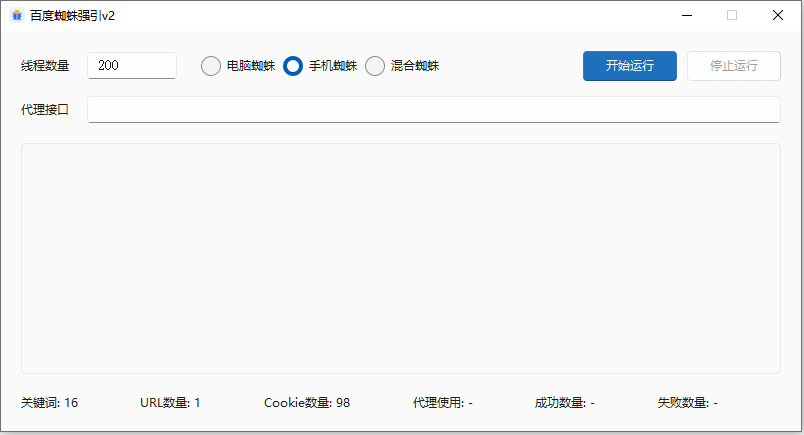Minimize the 百度蜘蛛强引v2 window

pos(687,15)
